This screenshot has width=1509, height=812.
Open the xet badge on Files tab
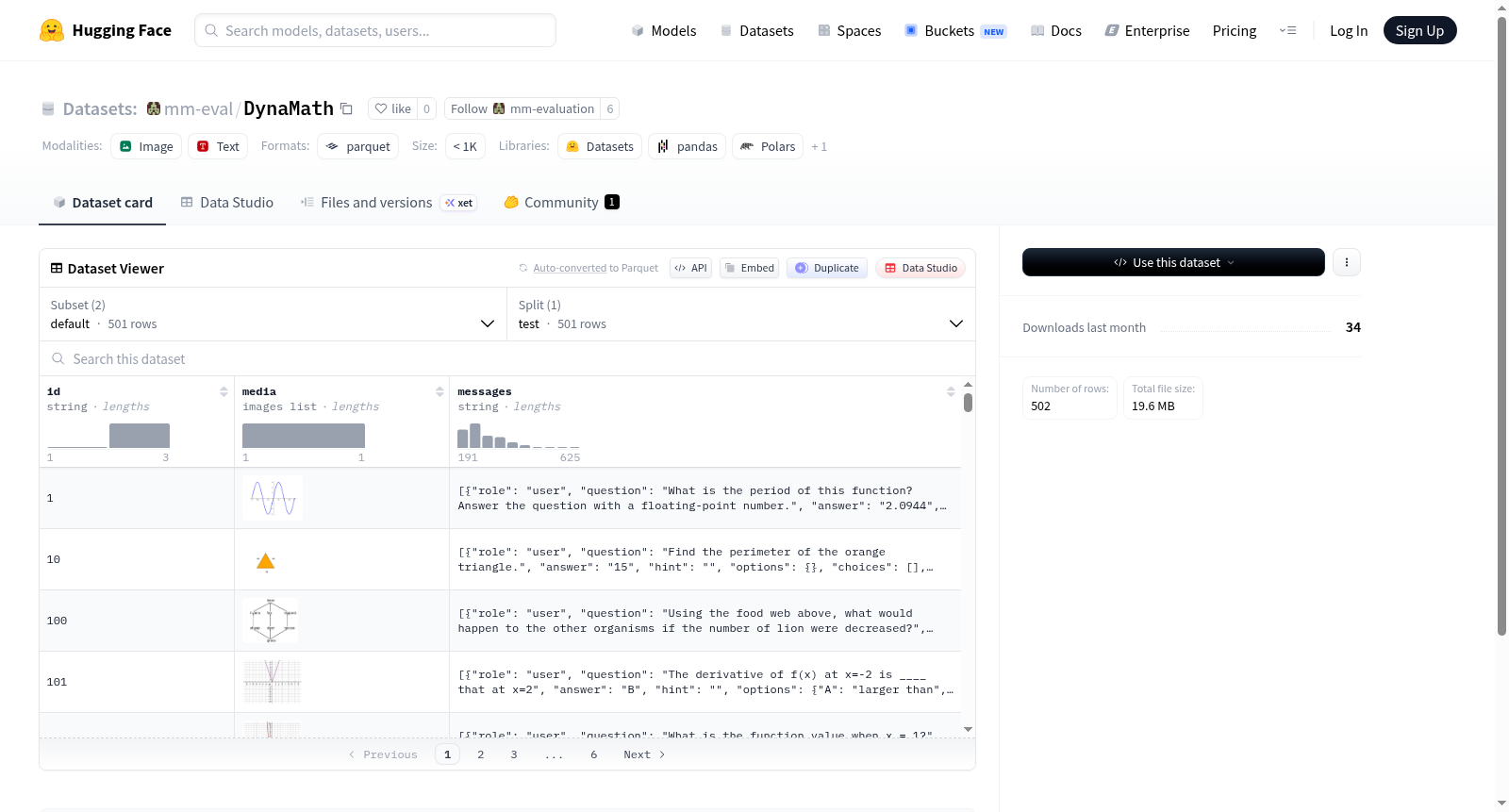coord(459,203)
